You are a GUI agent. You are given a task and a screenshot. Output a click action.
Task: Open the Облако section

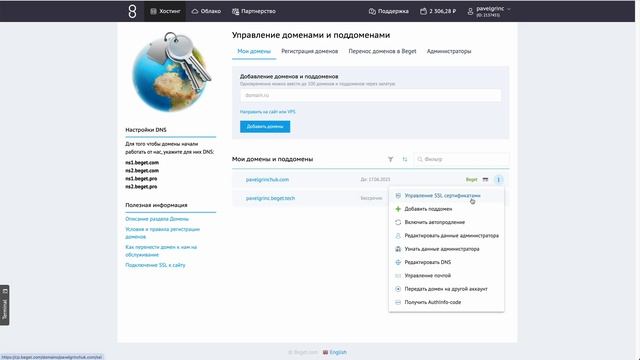pos(206,11)
